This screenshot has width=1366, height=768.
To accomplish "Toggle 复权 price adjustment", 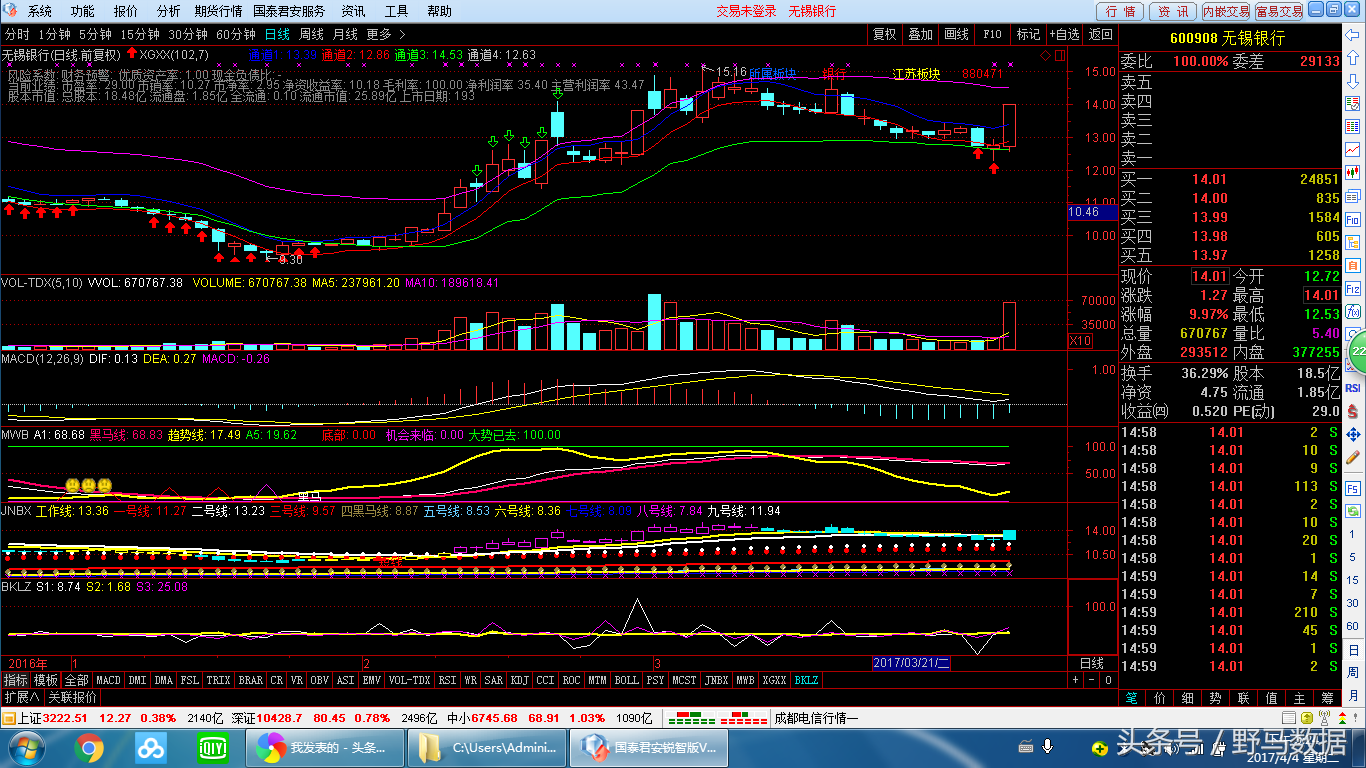I will (885, 34).
